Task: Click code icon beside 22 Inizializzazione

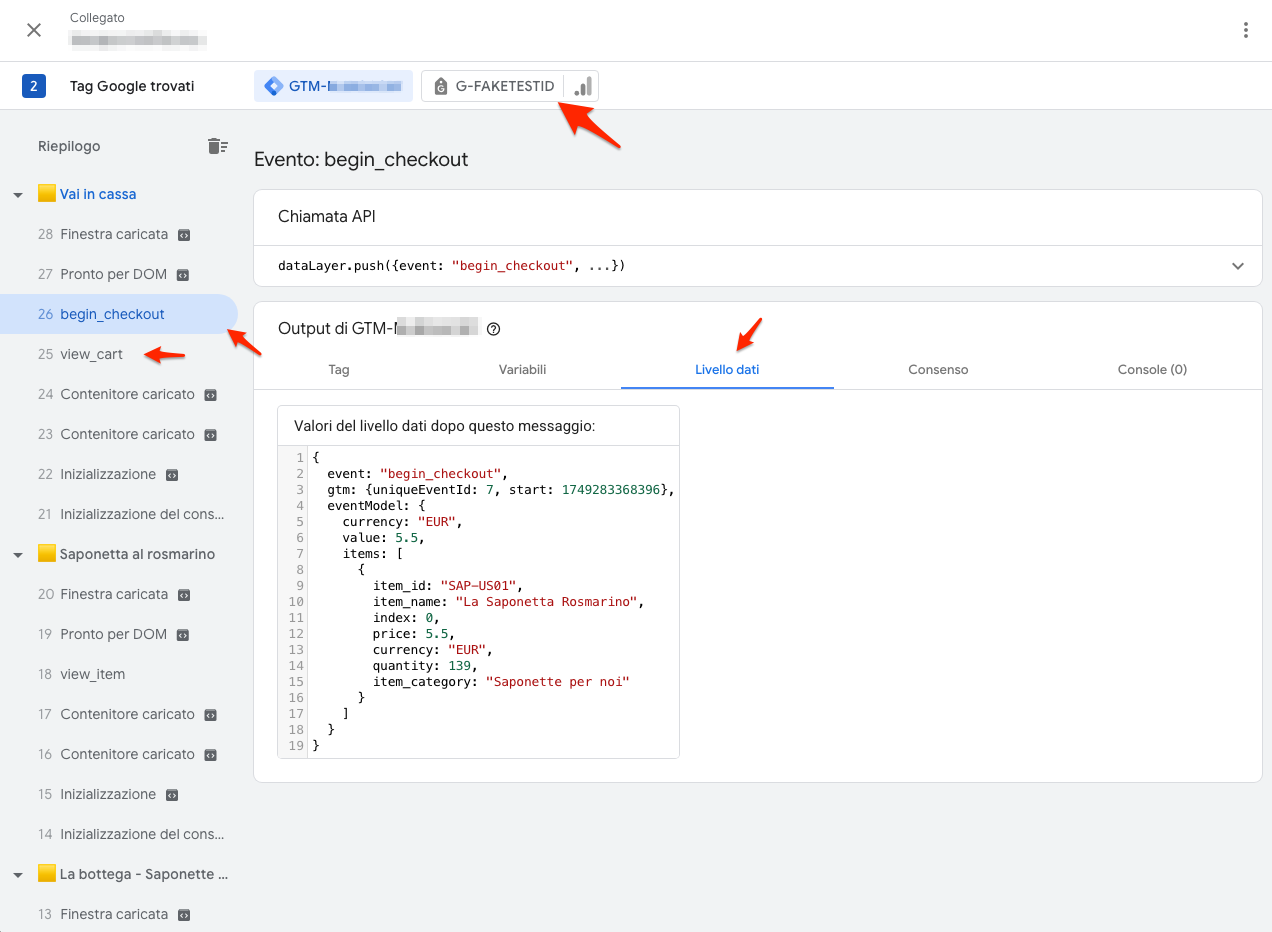Action: point(172,475)
